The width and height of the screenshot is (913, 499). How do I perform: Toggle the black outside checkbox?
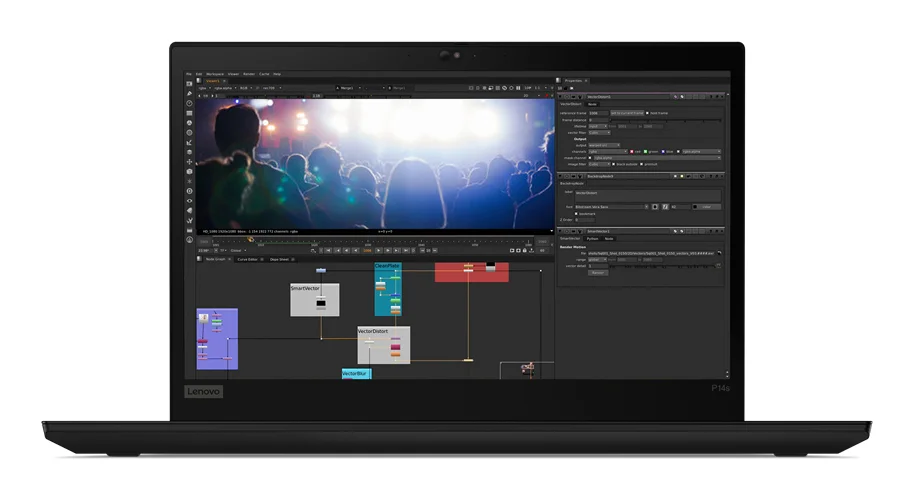click(x=614, y=164)
